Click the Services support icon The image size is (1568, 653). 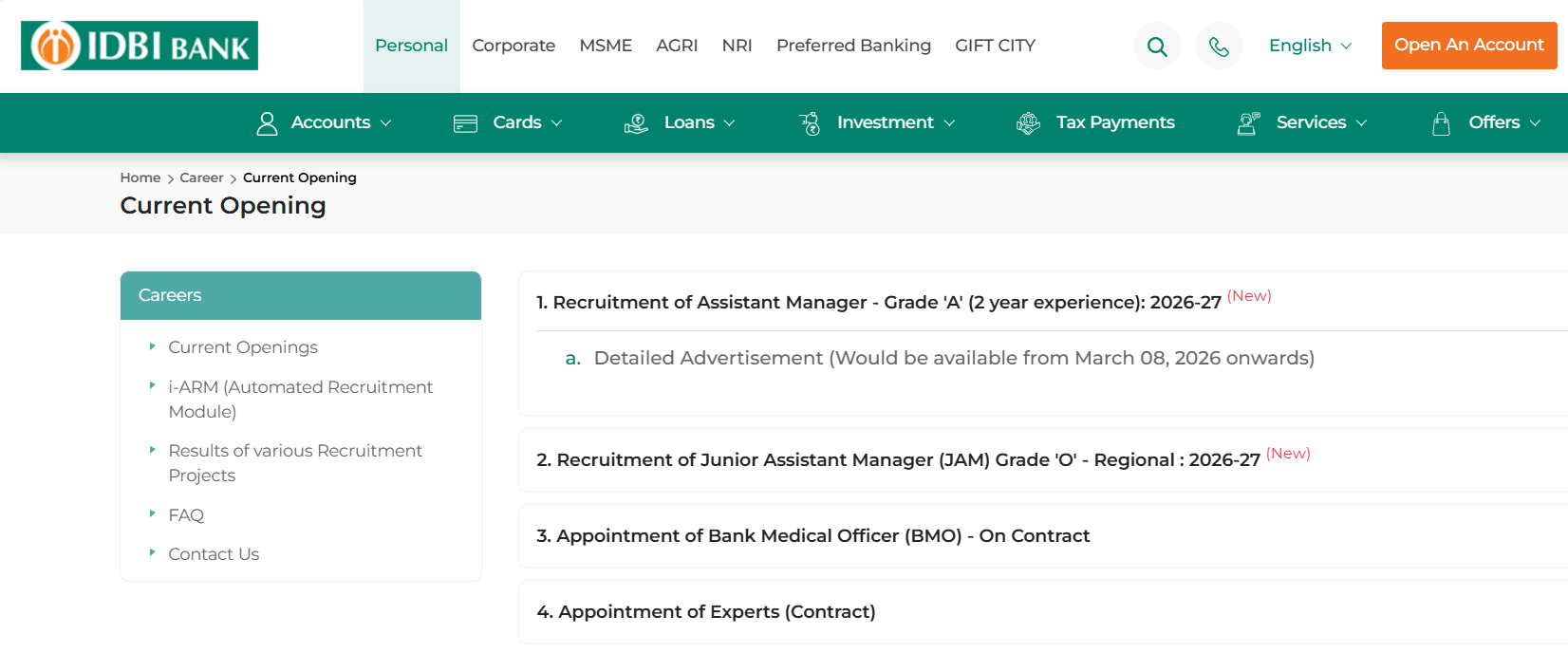point(1248,123)
